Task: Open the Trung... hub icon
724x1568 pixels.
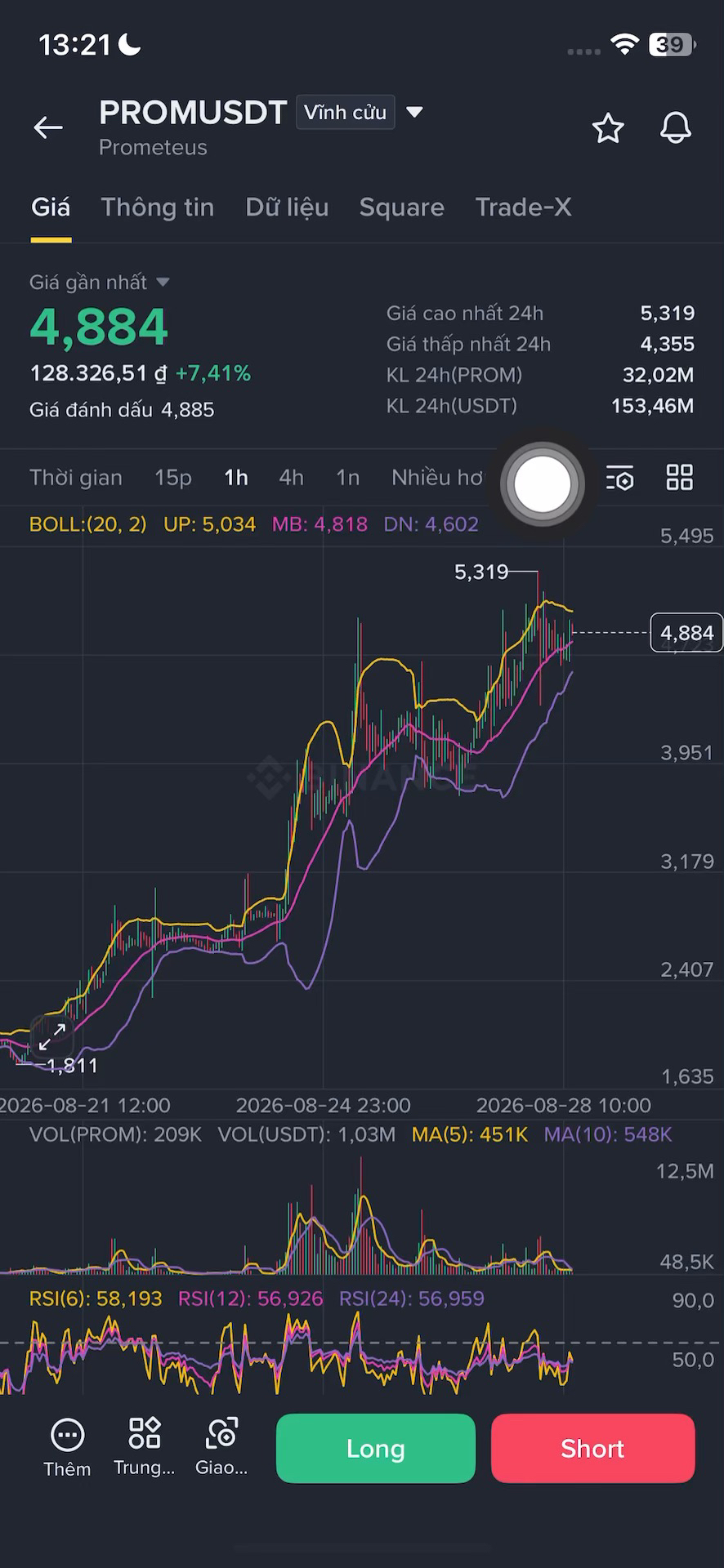Action: point(145,1433)
